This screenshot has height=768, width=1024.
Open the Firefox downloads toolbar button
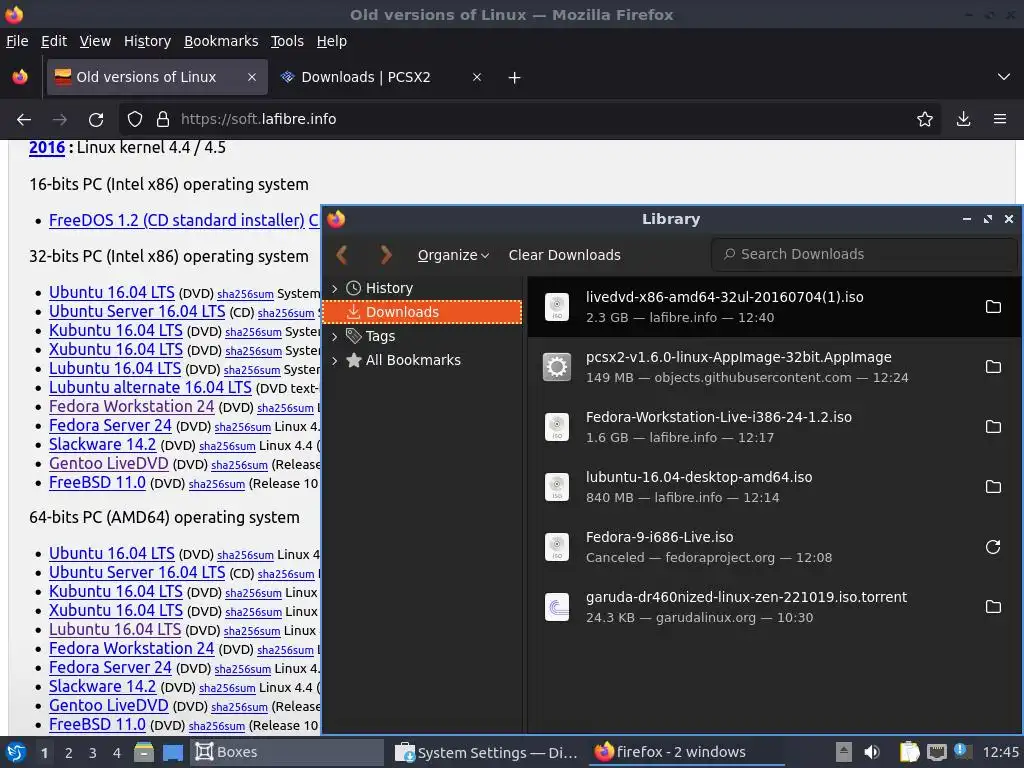[x=963, y=120]
